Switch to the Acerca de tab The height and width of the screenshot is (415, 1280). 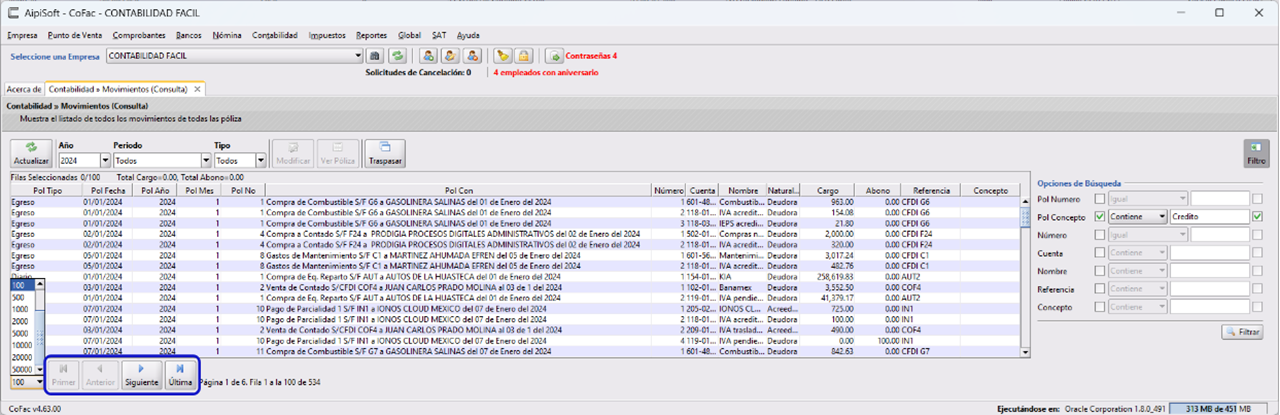pyautogui.click(x=24, y=89)
